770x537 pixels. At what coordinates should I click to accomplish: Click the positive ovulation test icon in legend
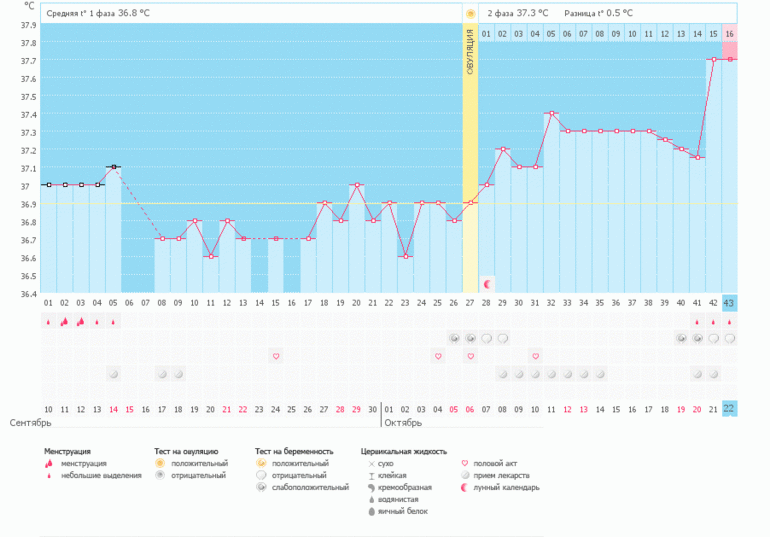click(160, 464)
